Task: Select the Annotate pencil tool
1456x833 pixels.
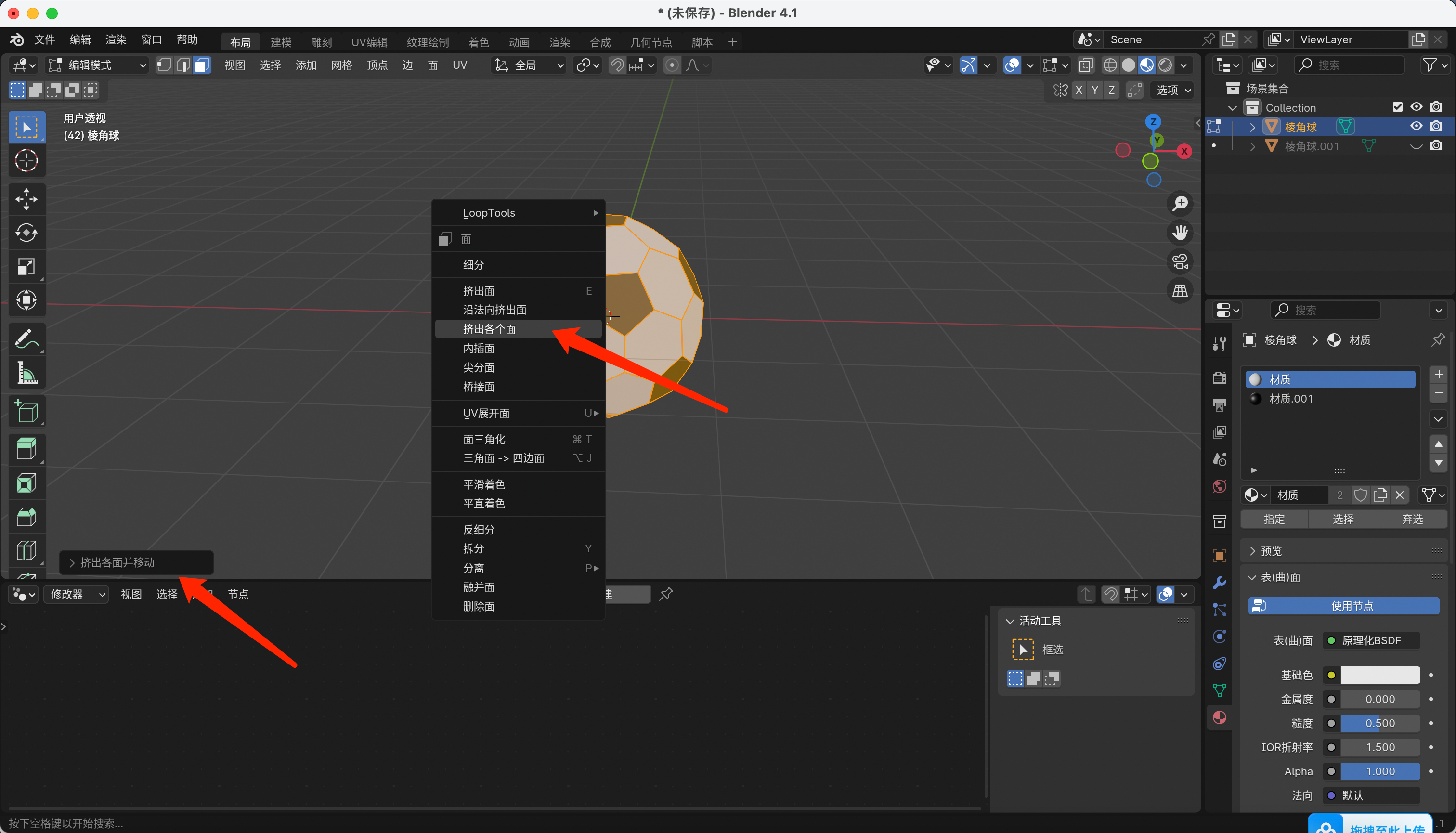Action: (x=26, y=338)
